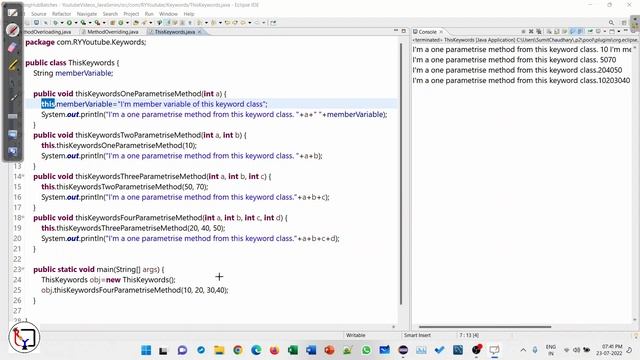Maximize the editor area
This screenshot has height=360, width=640.
click(x=404, y=31)
